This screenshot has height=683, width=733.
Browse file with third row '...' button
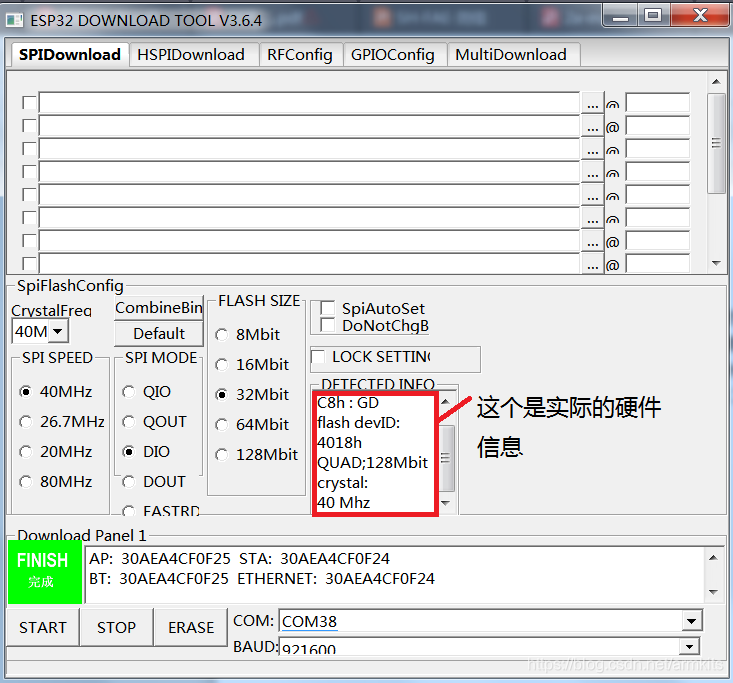(592, 150)
